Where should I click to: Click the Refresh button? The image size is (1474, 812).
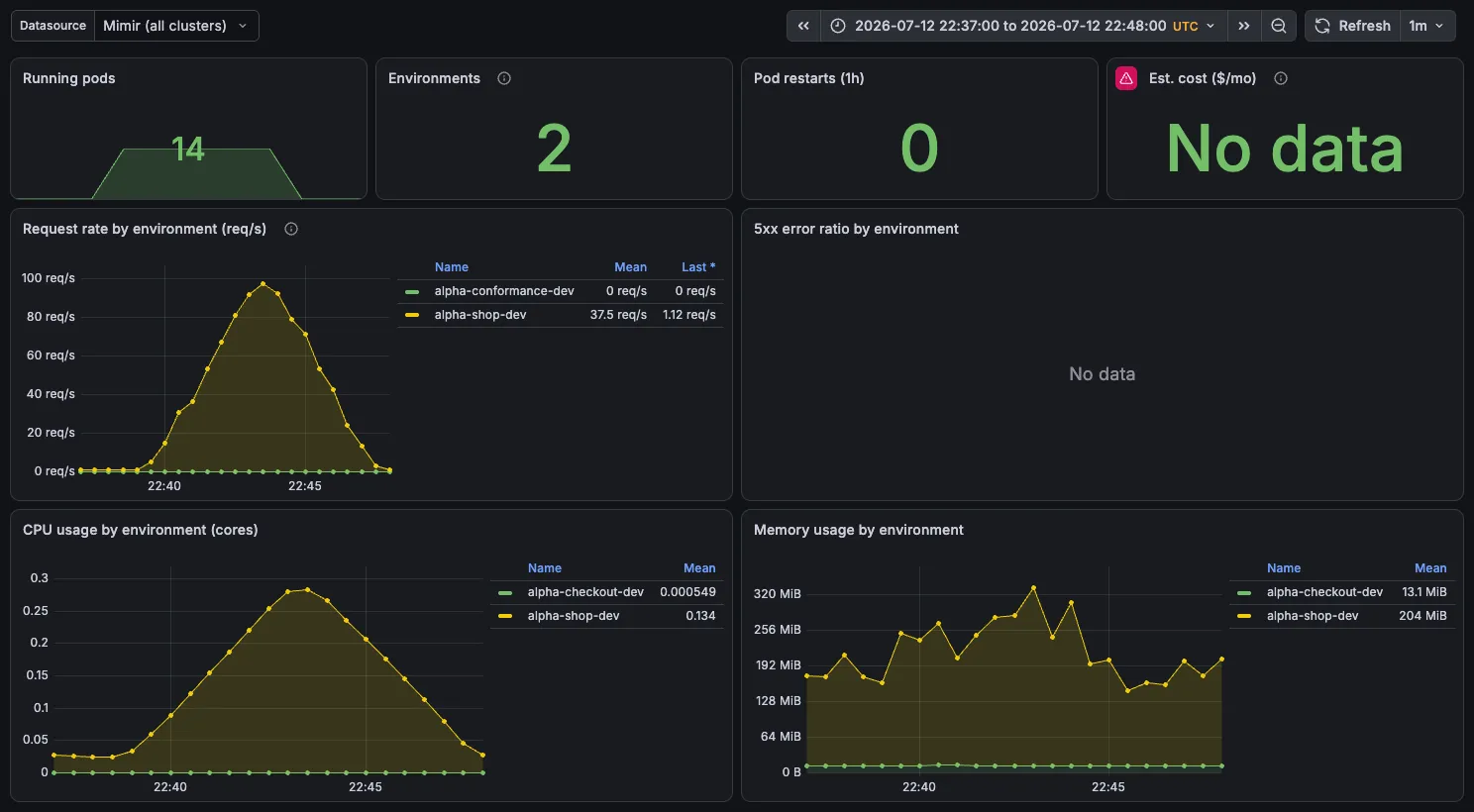point(1352,26)
